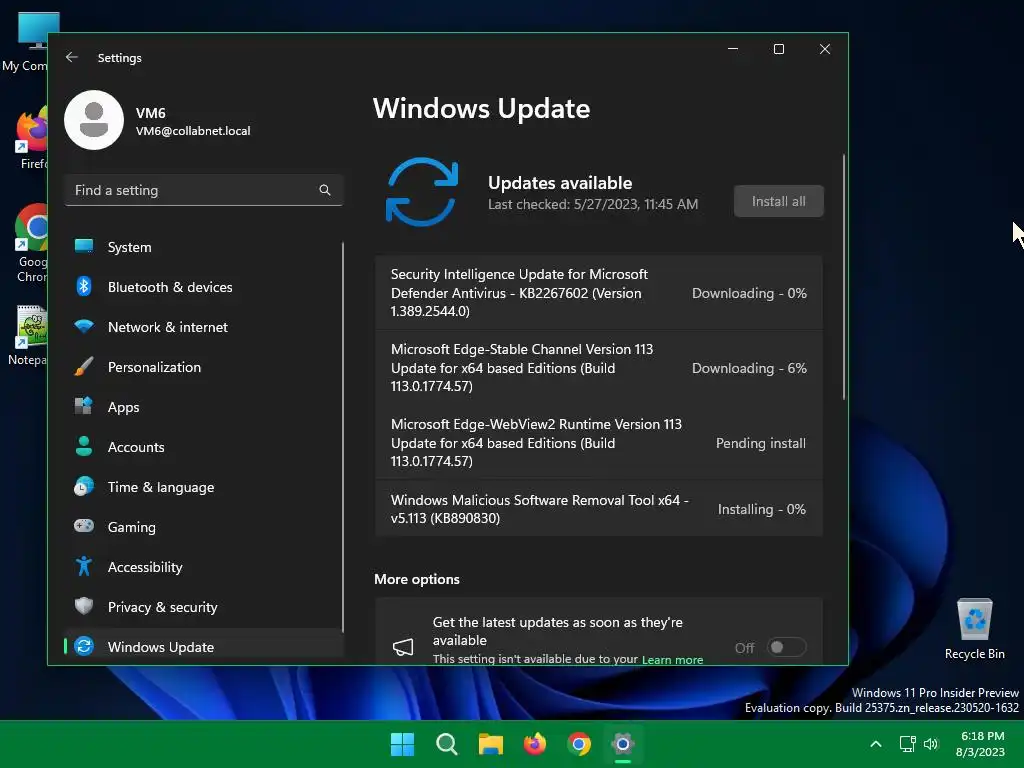
Task: Open Time & language settings
Action: click(x=203, y=487)
